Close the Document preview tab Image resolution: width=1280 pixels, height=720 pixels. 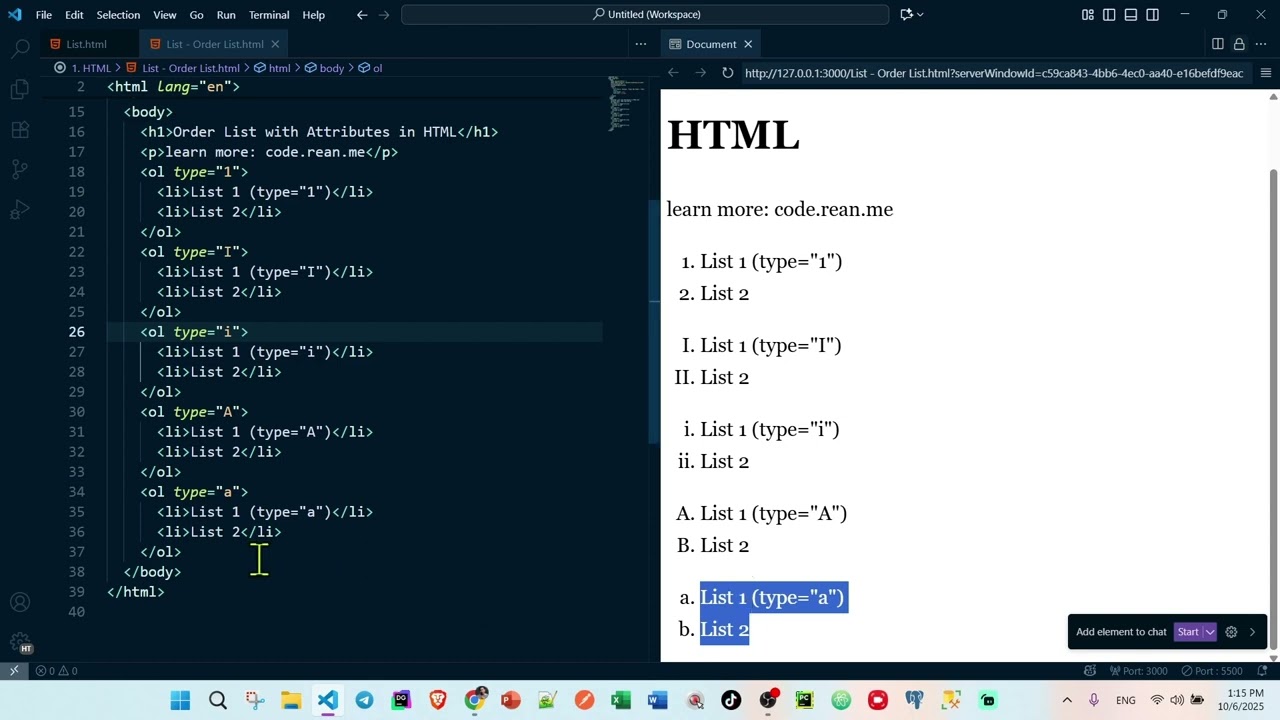pyautogui.click(x=747, y=44)
